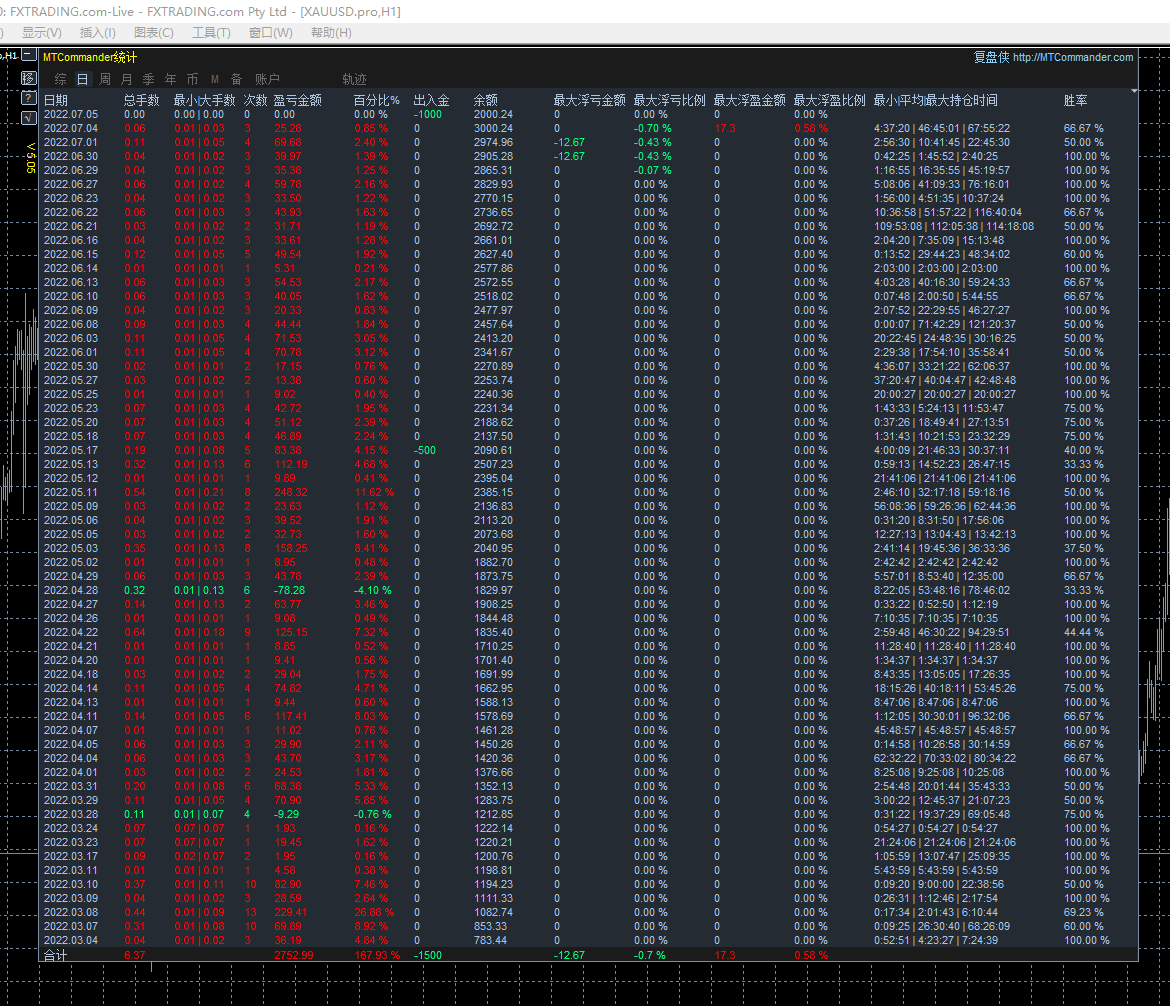Switch to the 月 monthly tab
Viewport: 1170px width, 1006px height.
127,79
